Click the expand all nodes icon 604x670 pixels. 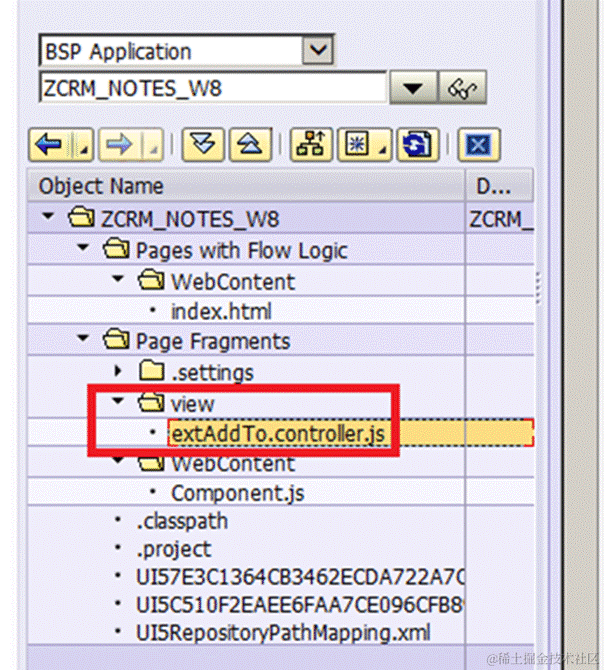tap(203, 145)
